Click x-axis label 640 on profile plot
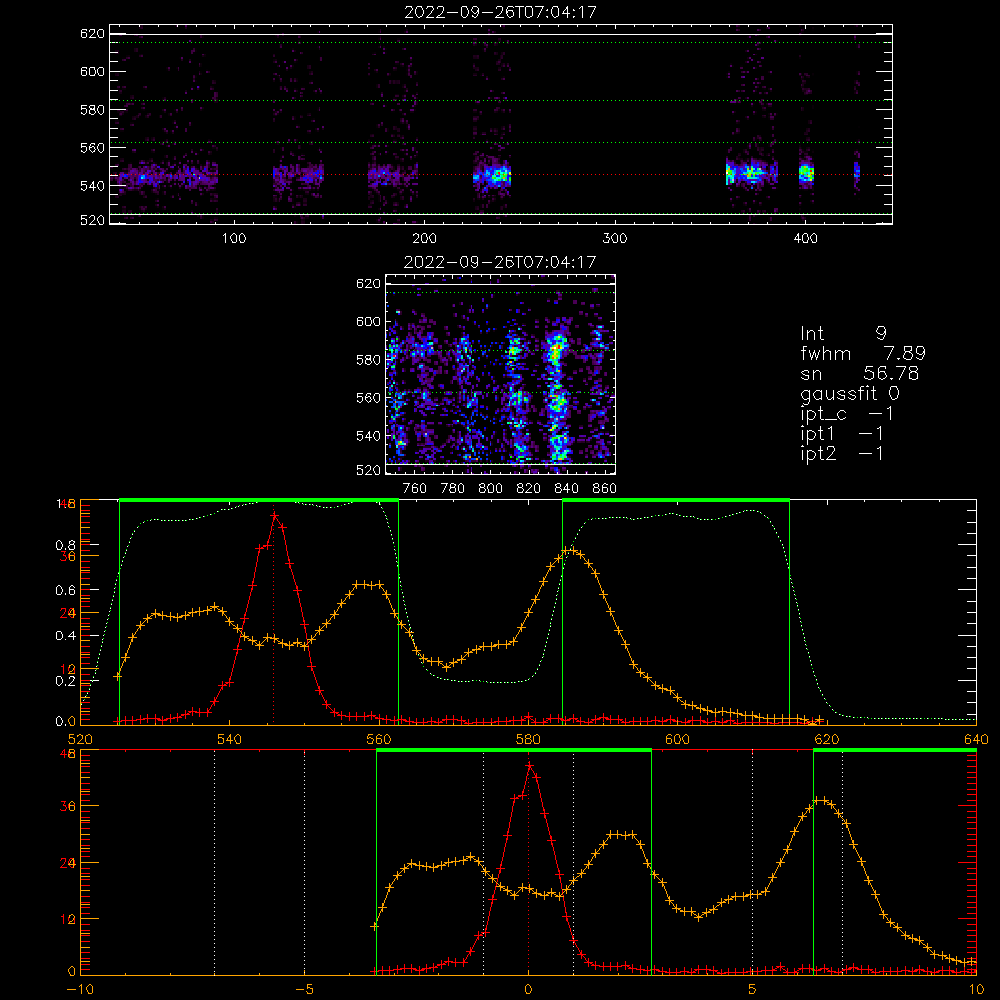This screenshot has width=1000, height=1000. (976, 740)
